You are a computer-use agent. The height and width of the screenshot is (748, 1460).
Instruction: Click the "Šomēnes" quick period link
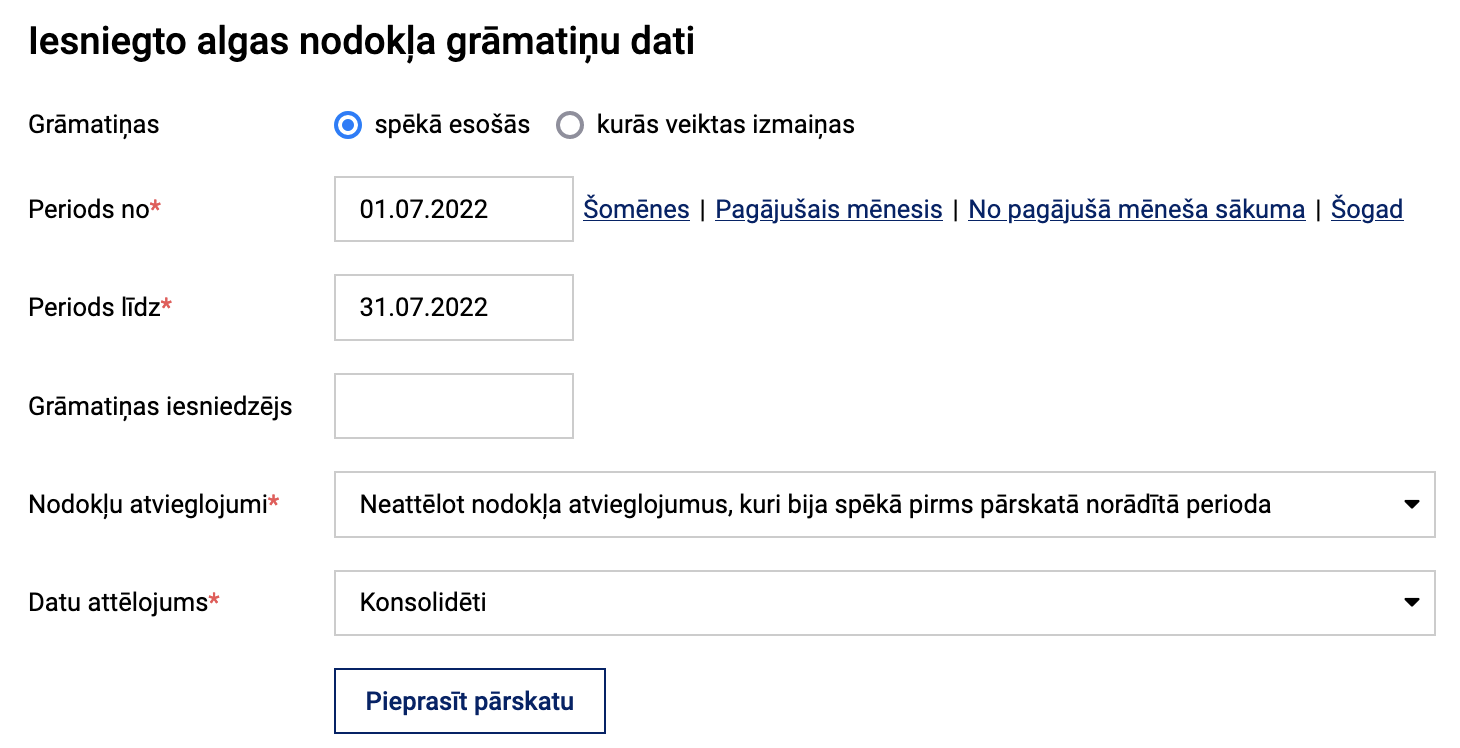pos(636,210)
